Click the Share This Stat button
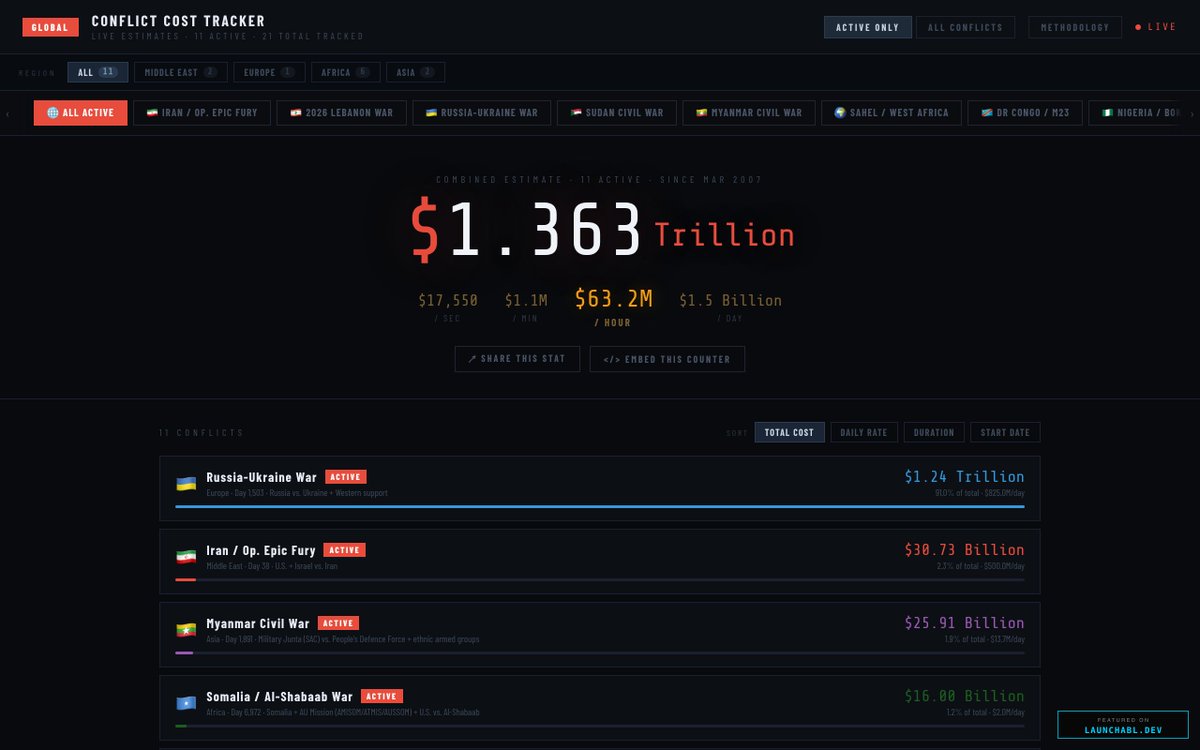 click(x=517, y=359)
